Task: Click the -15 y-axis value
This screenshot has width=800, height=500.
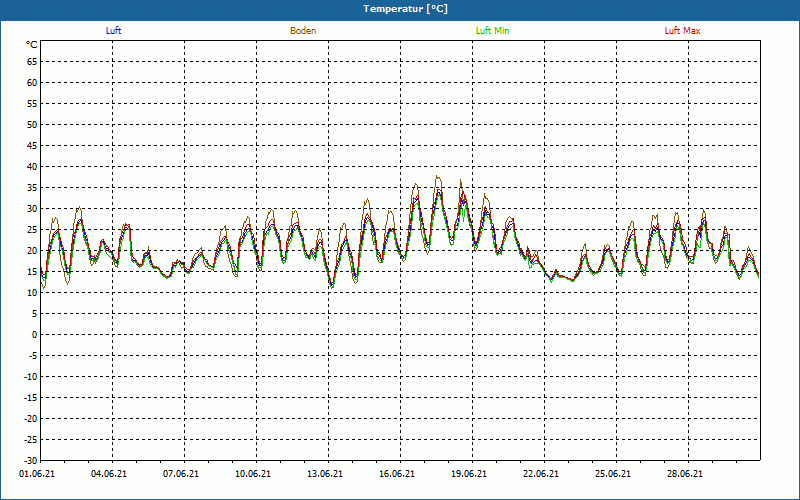Action: pyautogui.click(x=31, y=397)
